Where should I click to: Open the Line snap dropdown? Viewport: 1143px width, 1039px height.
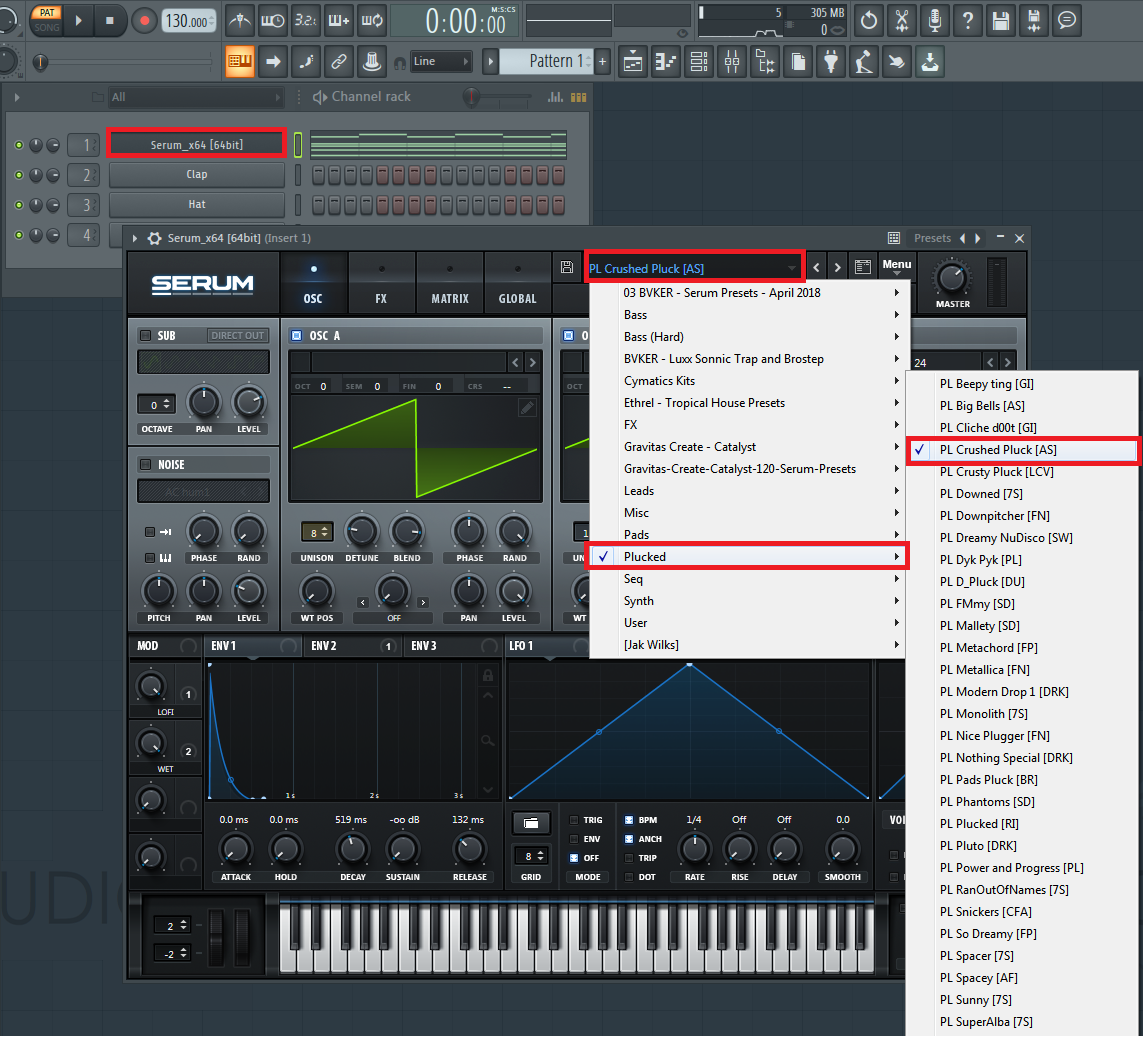click(440, 62)
